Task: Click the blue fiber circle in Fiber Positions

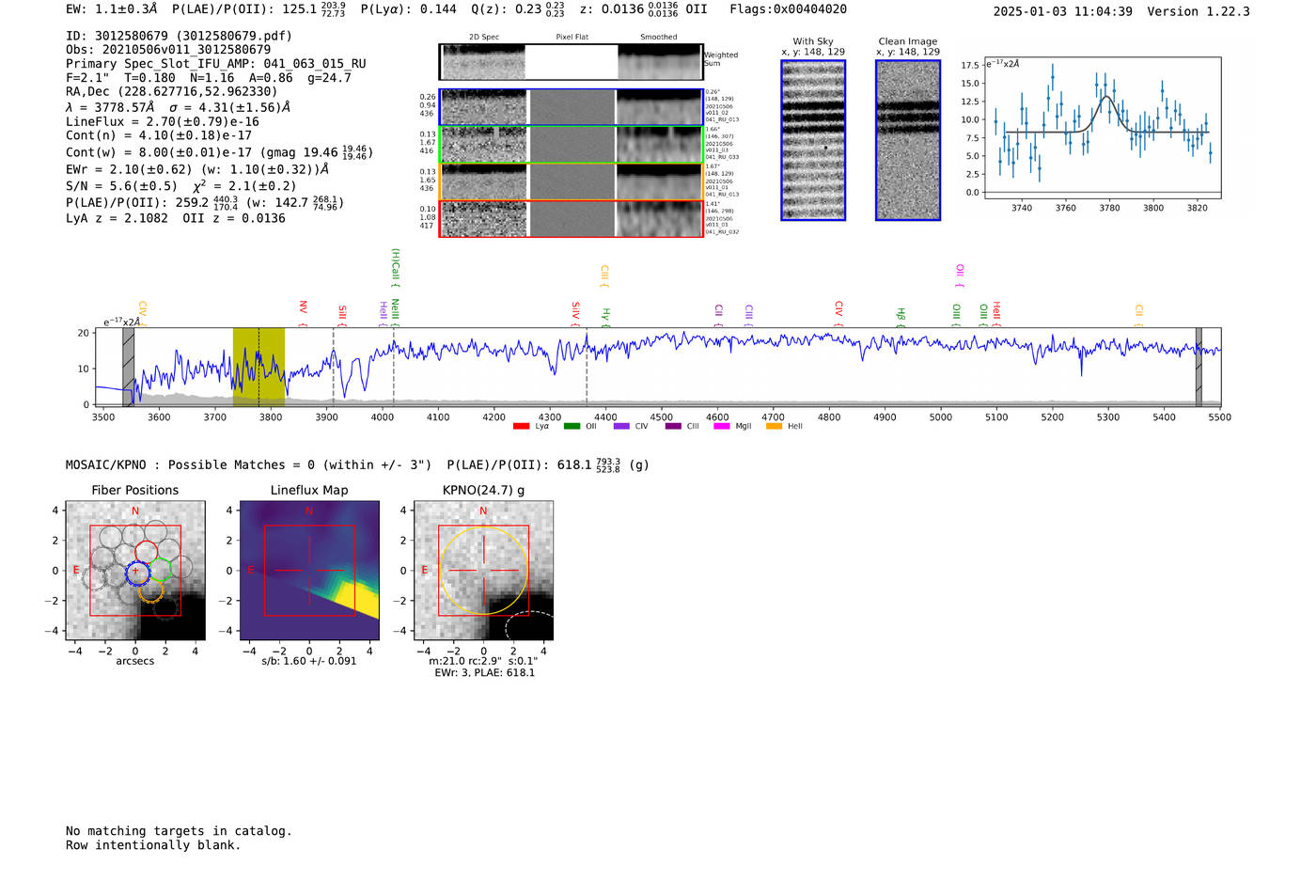Action: pyautogui.click(x=137, y=572)
